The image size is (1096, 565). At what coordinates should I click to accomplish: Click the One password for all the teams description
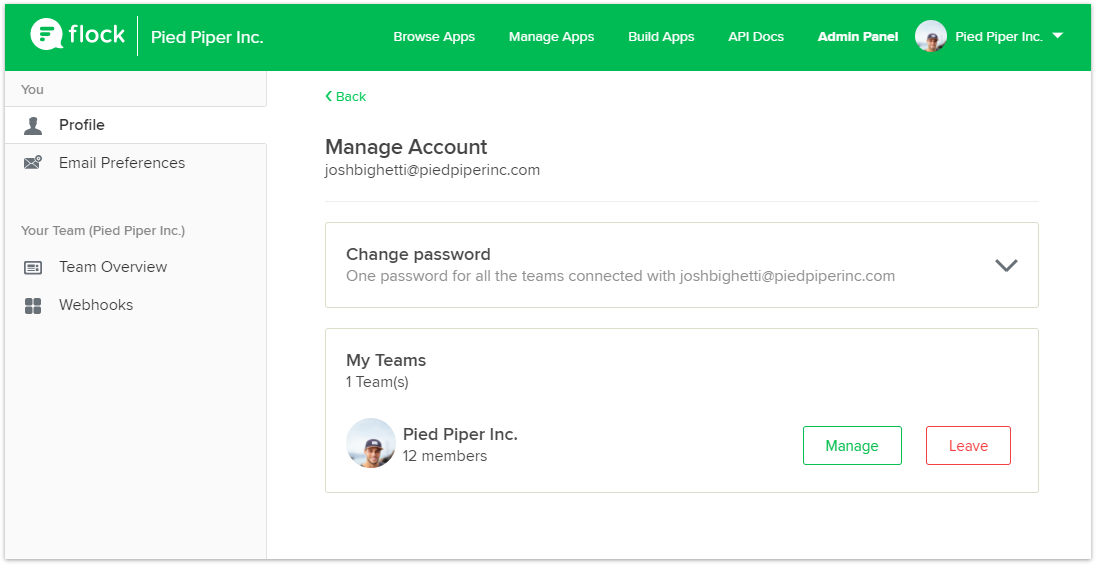pos(621,276)
